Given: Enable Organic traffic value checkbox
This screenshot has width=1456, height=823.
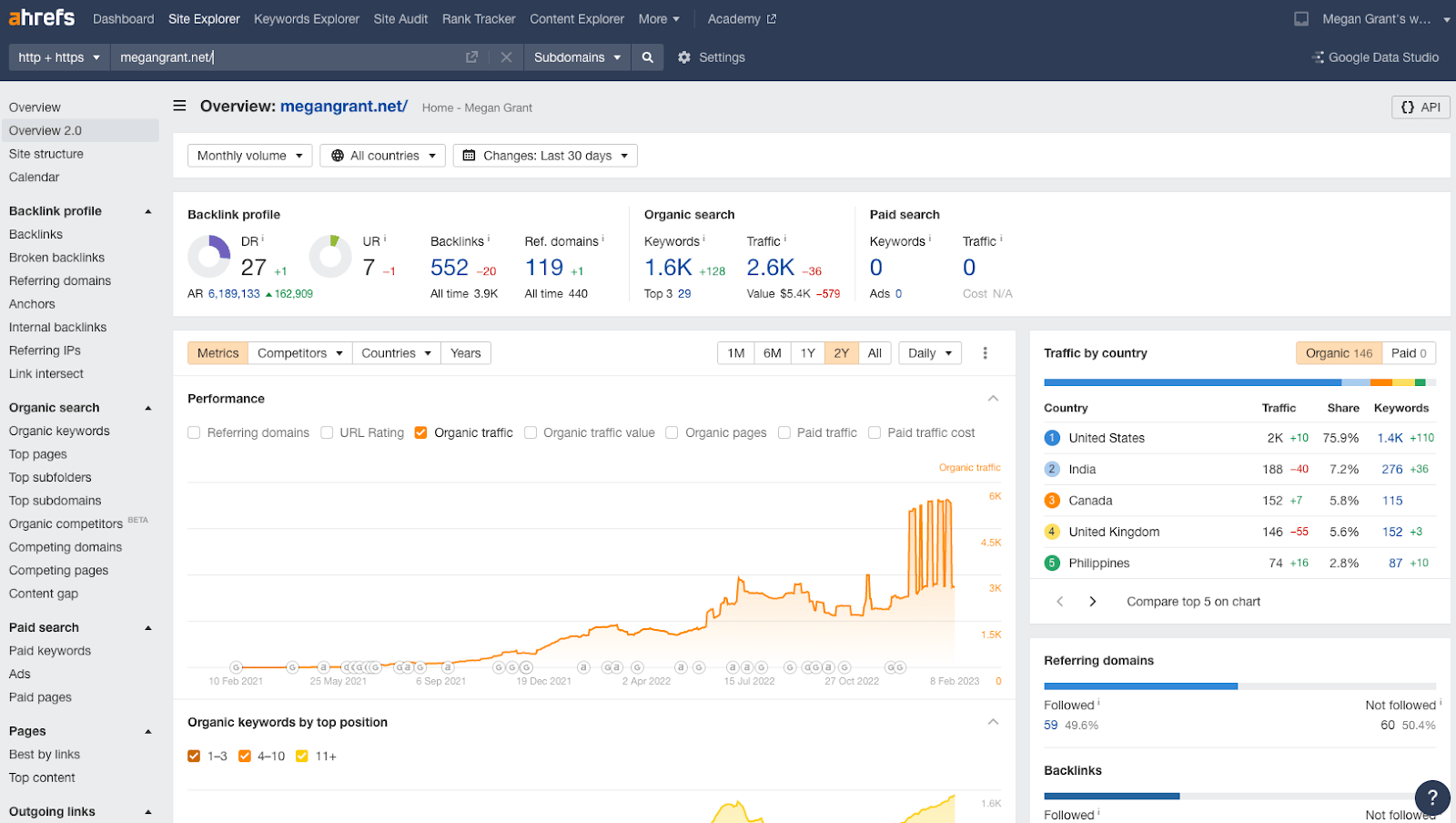Looking at the screenshot, I should 531,433.
